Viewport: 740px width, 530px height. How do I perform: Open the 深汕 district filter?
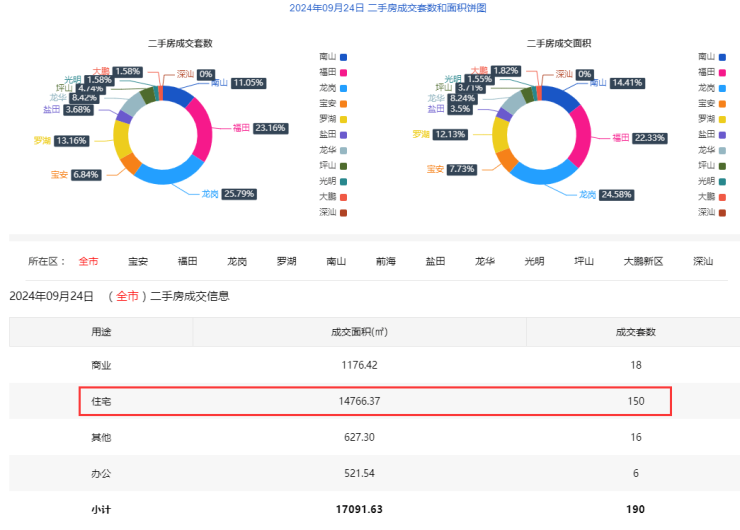(703, 261)
